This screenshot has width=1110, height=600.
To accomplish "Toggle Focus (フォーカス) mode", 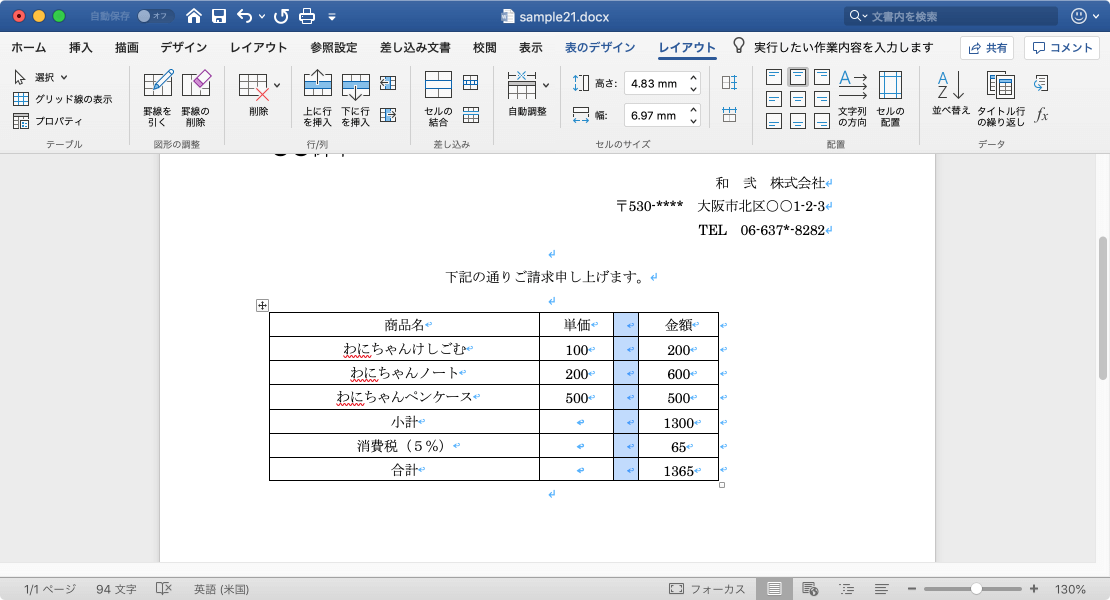I will [x=707, y=589].
